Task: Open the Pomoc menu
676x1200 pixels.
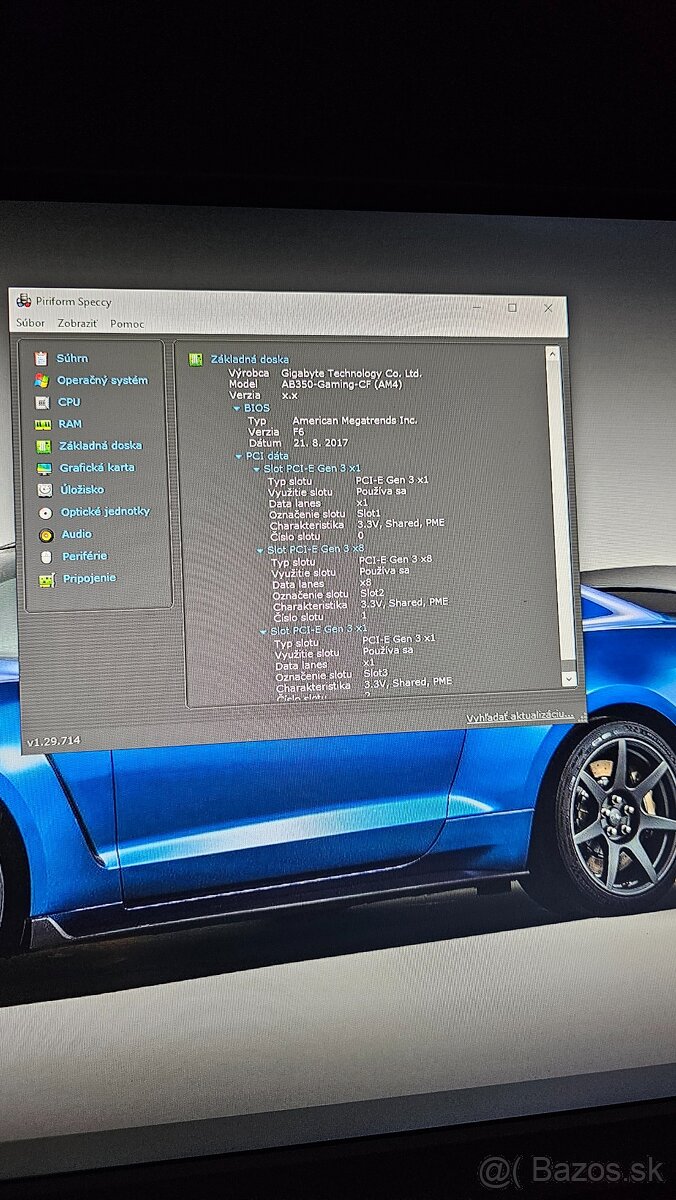Action: coord(127,324)
